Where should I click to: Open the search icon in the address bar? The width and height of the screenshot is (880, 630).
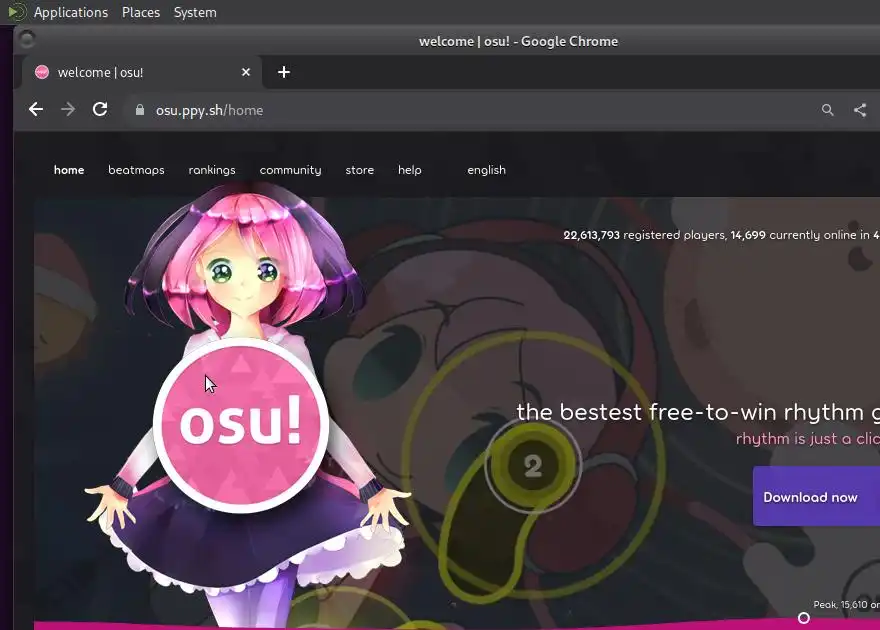click(x=827, y=110)
